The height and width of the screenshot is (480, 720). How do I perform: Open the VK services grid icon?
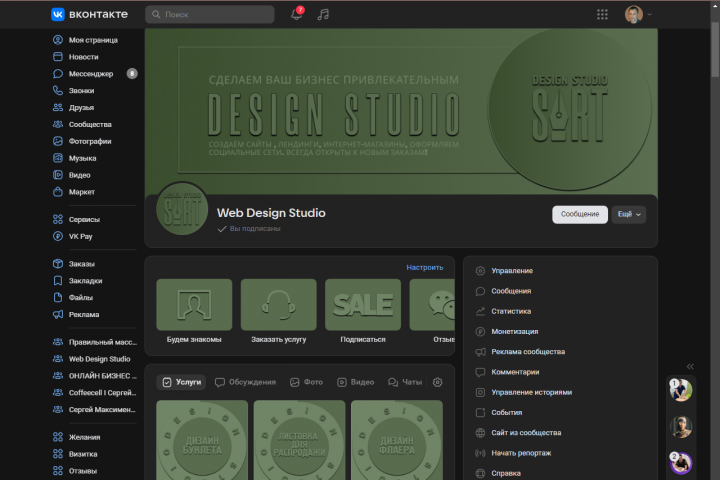point(602,14)
